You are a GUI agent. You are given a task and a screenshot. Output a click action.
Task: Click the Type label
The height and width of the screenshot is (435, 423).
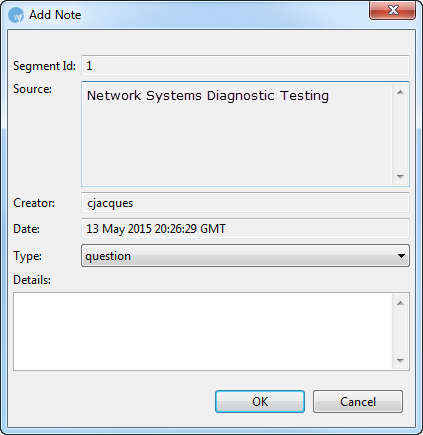point(27,256)
